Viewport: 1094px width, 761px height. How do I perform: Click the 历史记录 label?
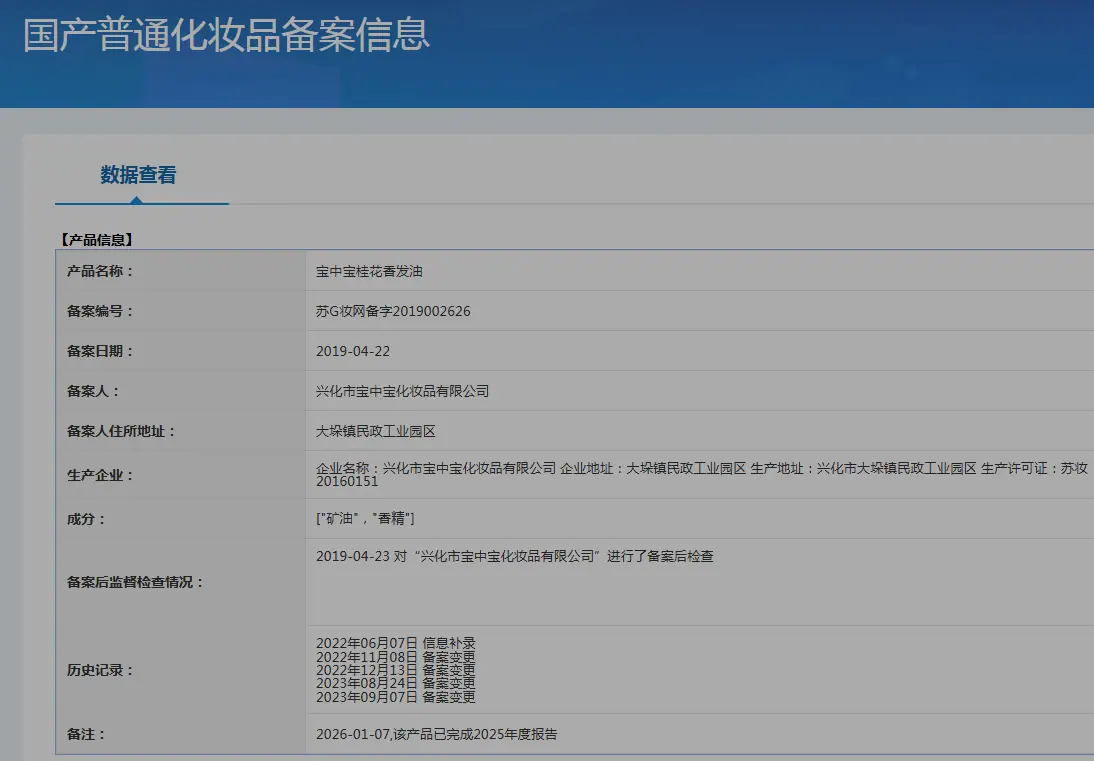pos(100,670)
